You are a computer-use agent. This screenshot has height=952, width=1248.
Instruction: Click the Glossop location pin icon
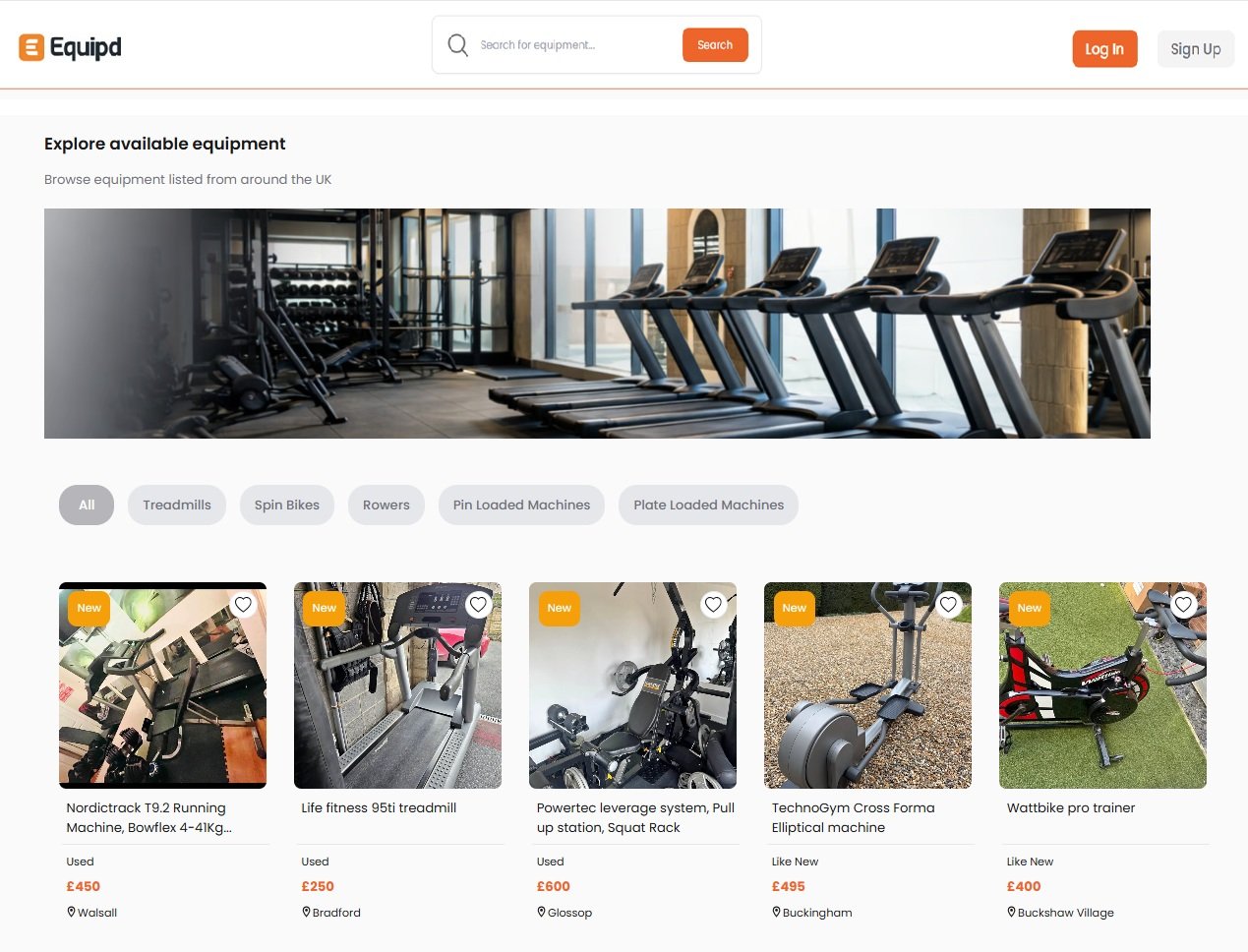coord(541,913)
